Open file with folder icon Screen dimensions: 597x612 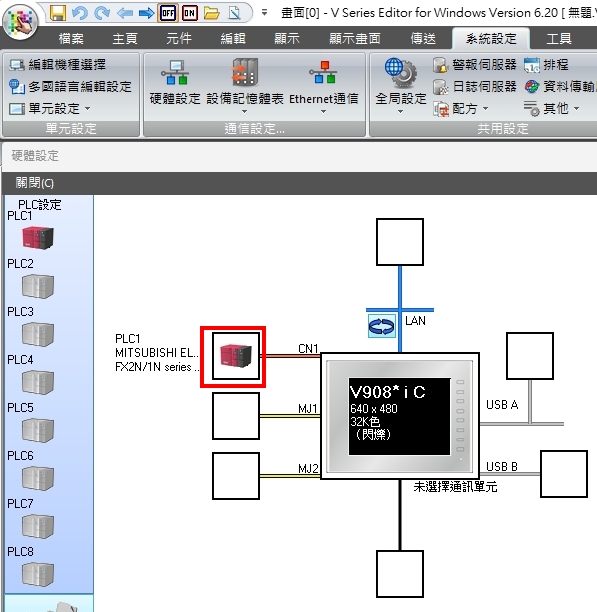pyautogui.click(x=211, y=13)
